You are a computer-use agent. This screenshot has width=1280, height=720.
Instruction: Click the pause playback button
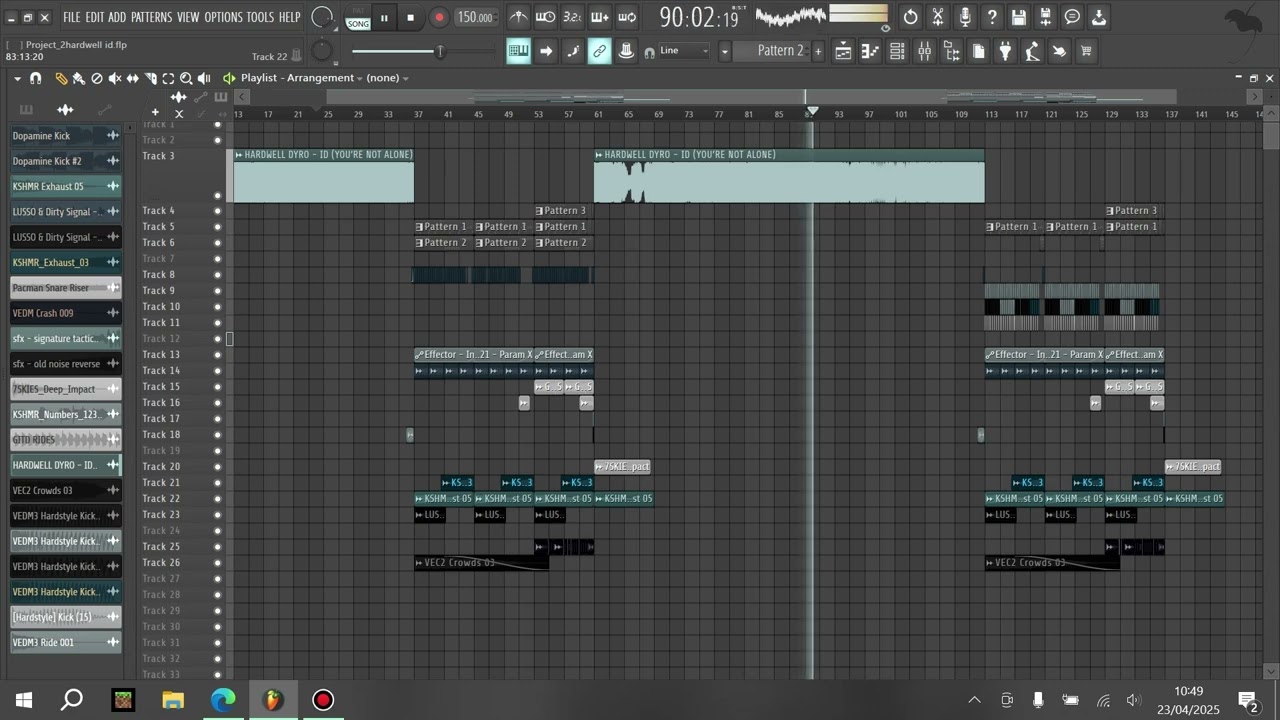point(384,18)
